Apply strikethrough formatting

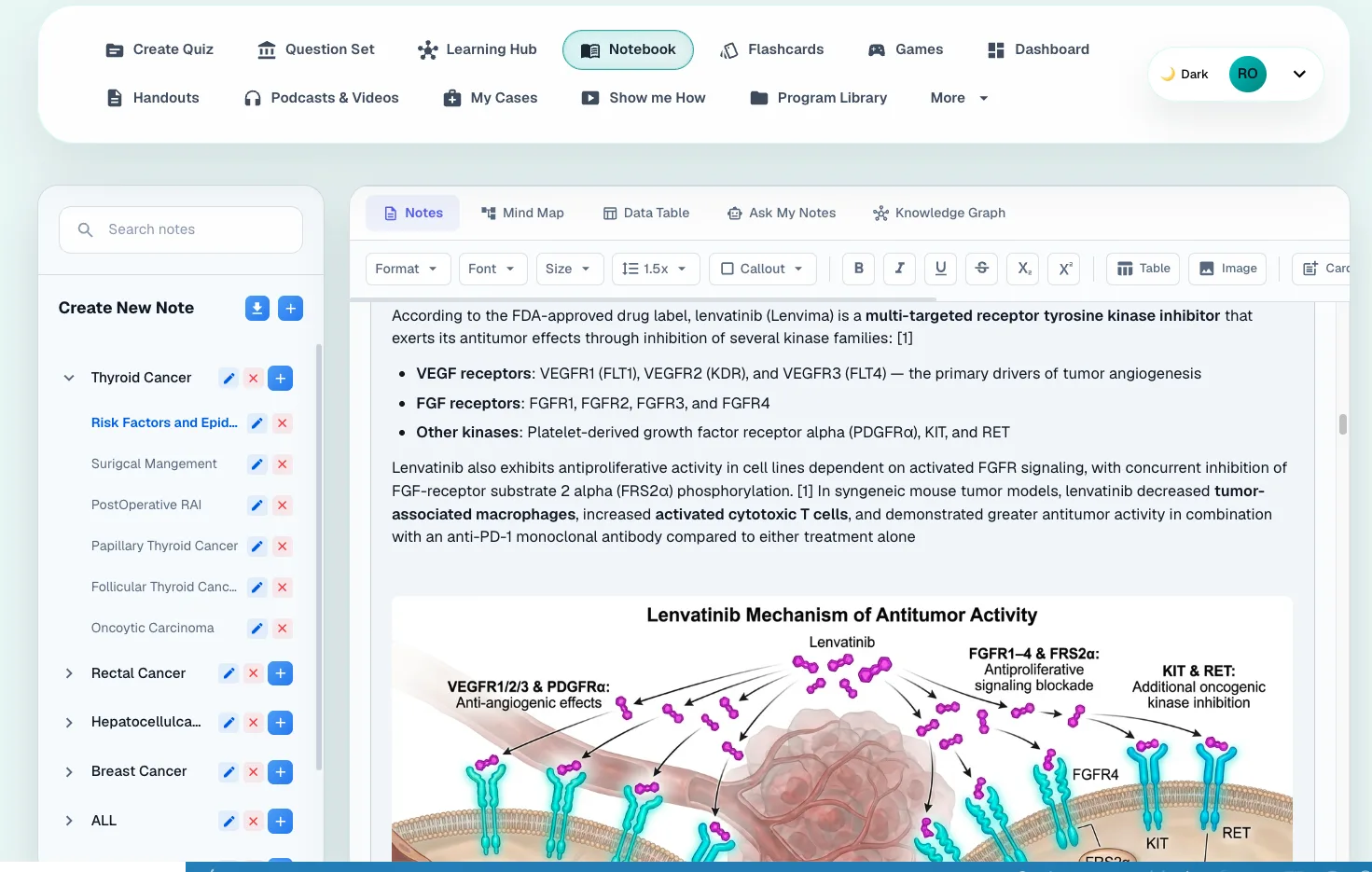click(982, 269)
